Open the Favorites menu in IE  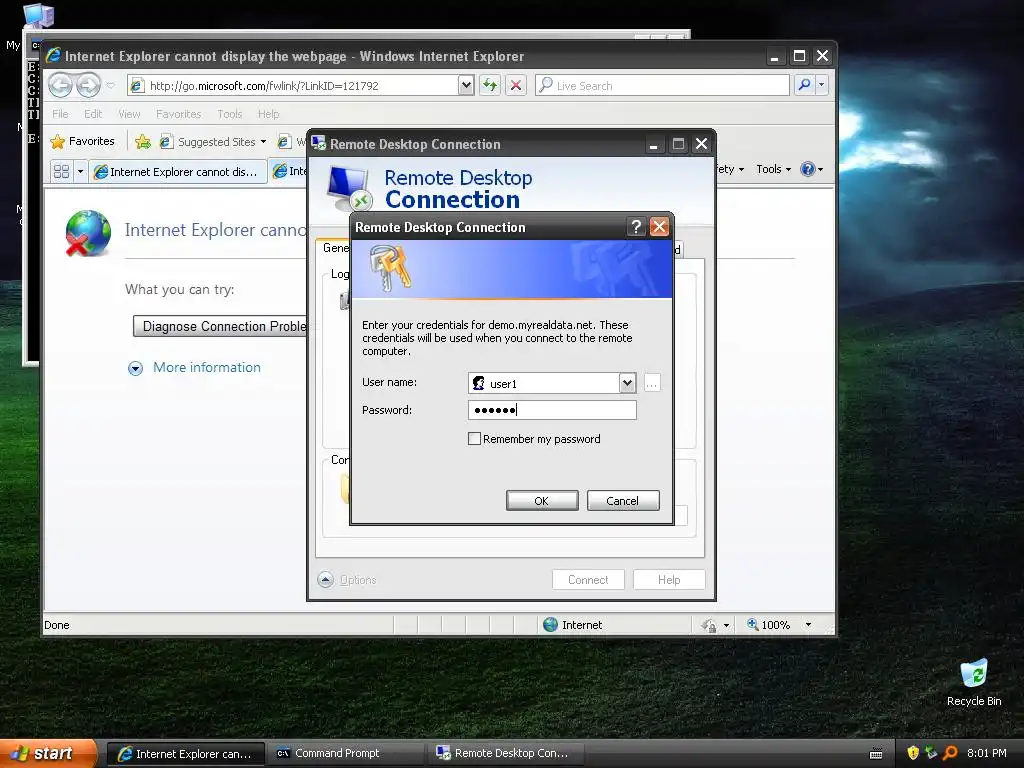coord(178,114)
